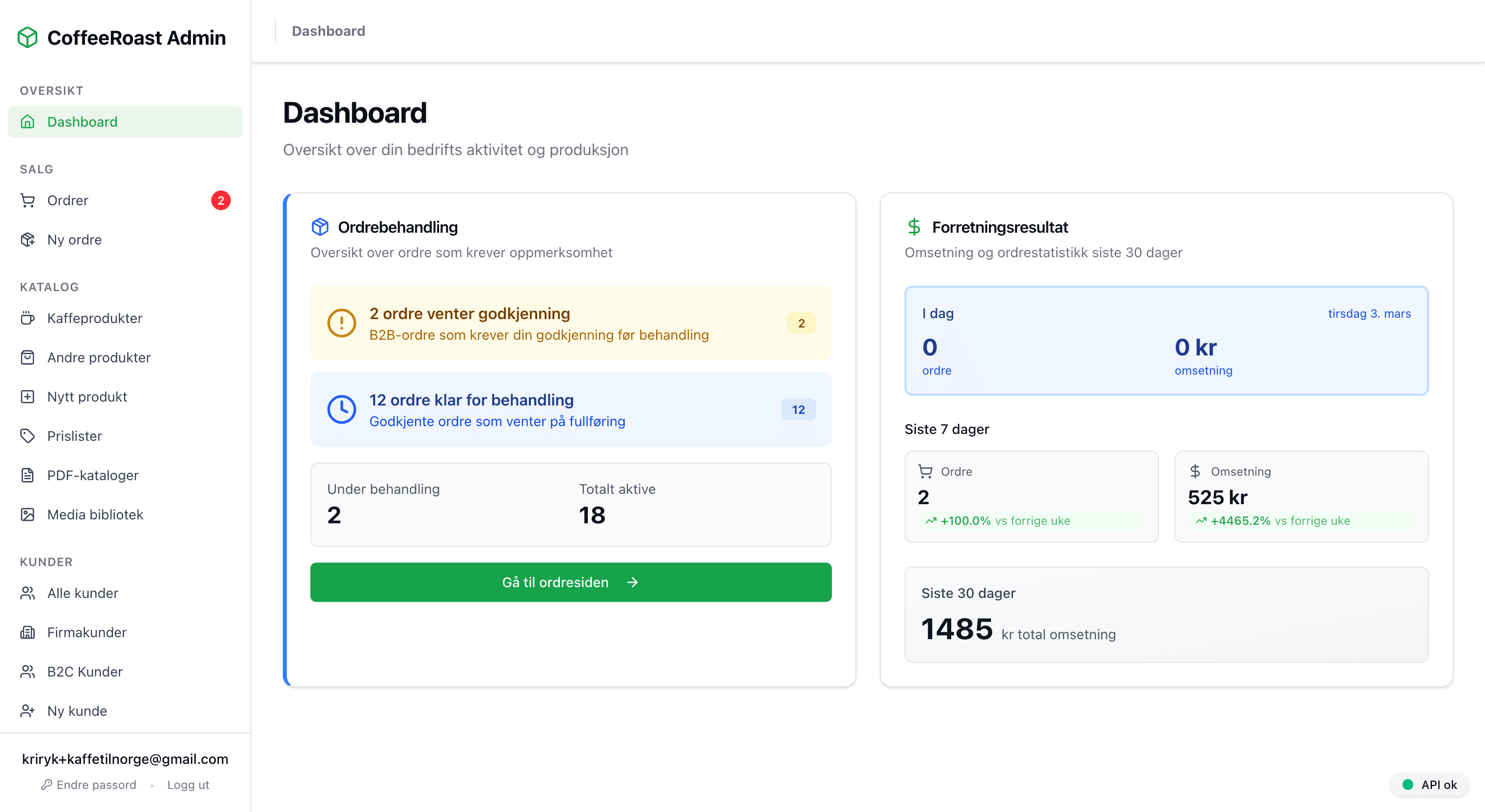Click the warning icon beside pending approvals

pyautogui.click(x=341, y=324)
